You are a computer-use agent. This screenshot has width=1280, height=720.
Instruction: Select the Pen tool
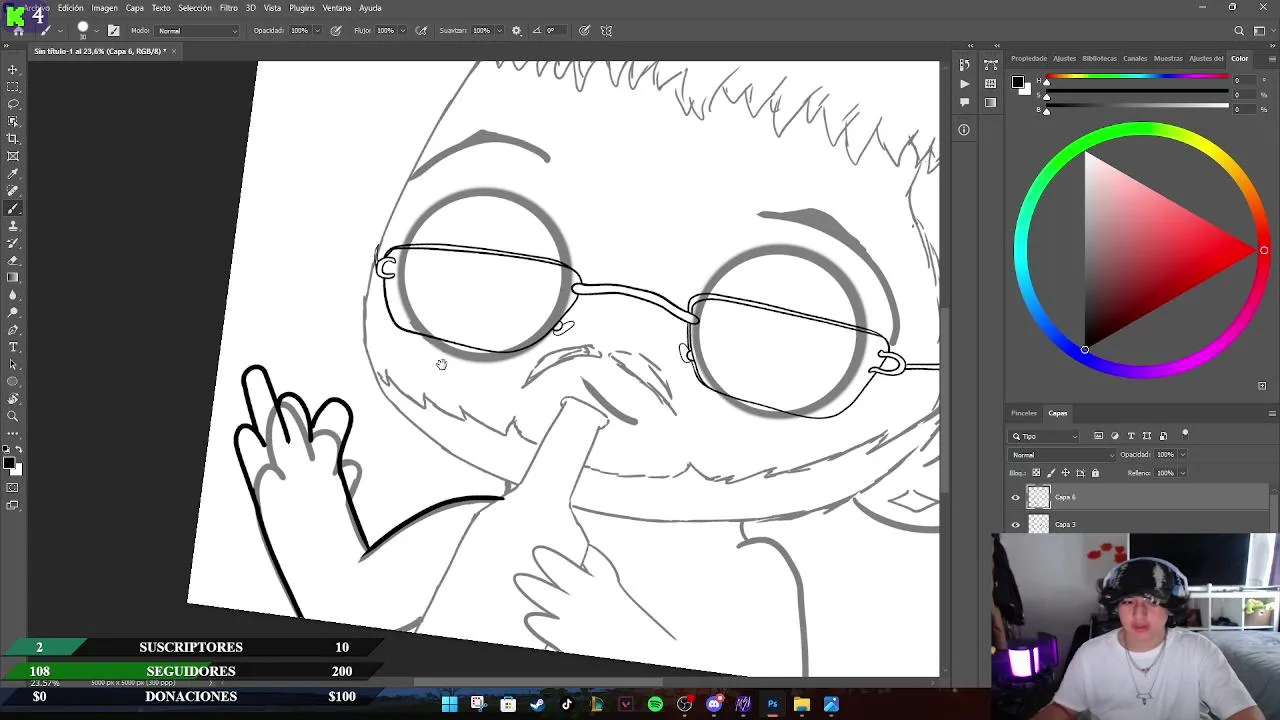[13, 330]
